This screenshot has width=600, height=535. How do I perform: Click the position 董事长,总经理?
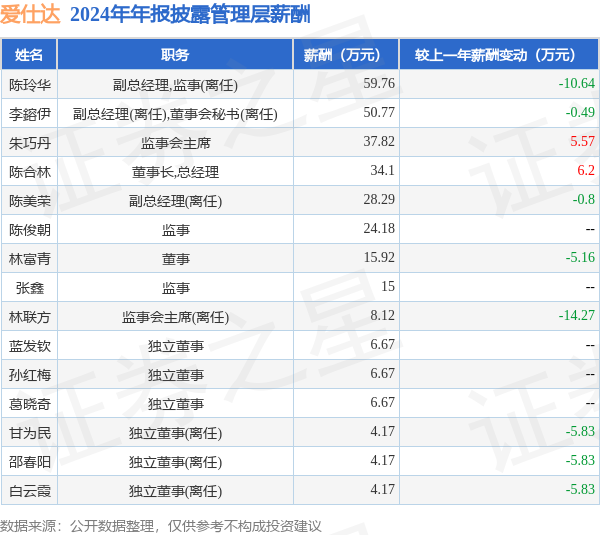click(x=175, y=172)
